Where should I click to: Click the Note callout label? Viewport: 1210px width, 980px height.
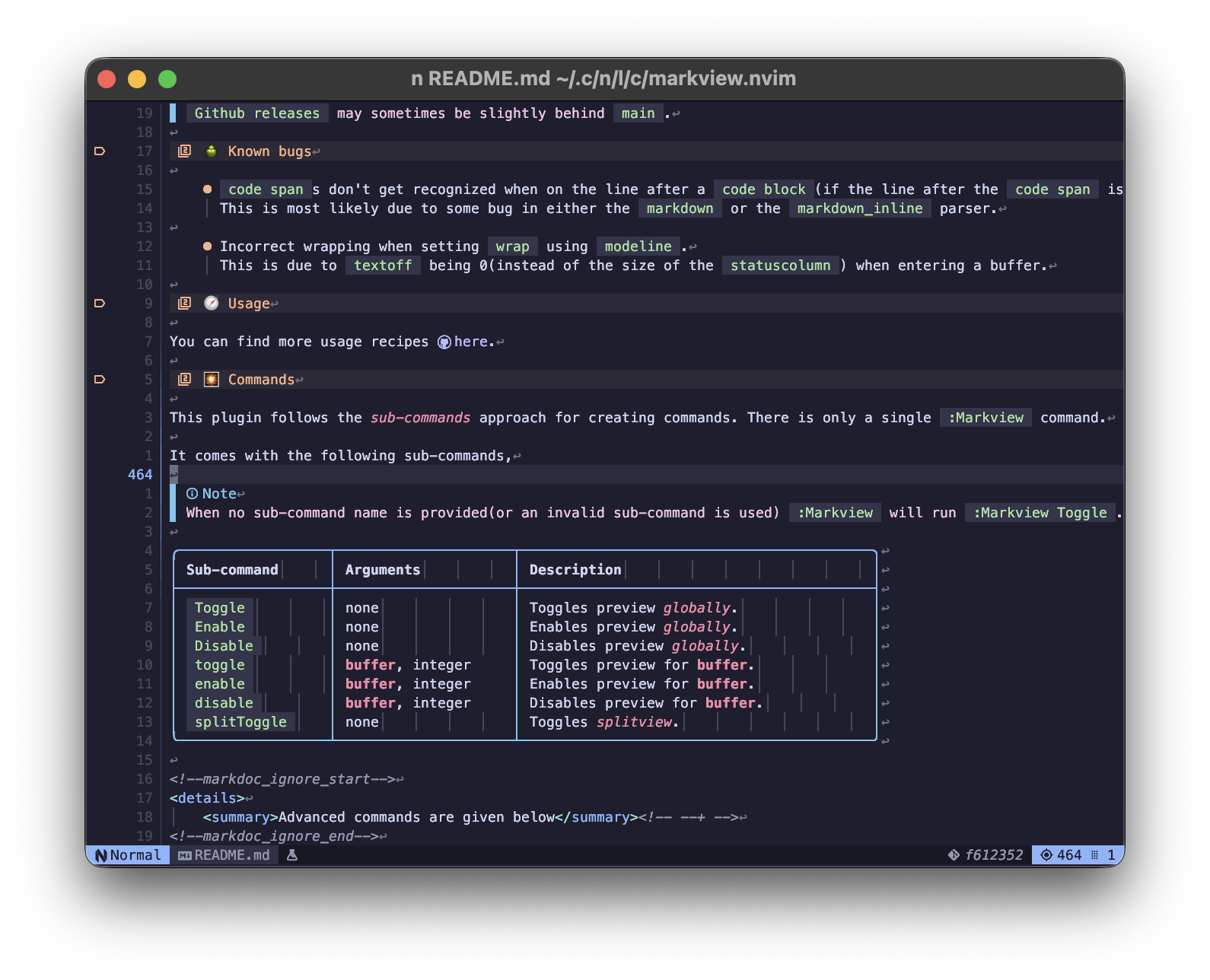[219, 494]
